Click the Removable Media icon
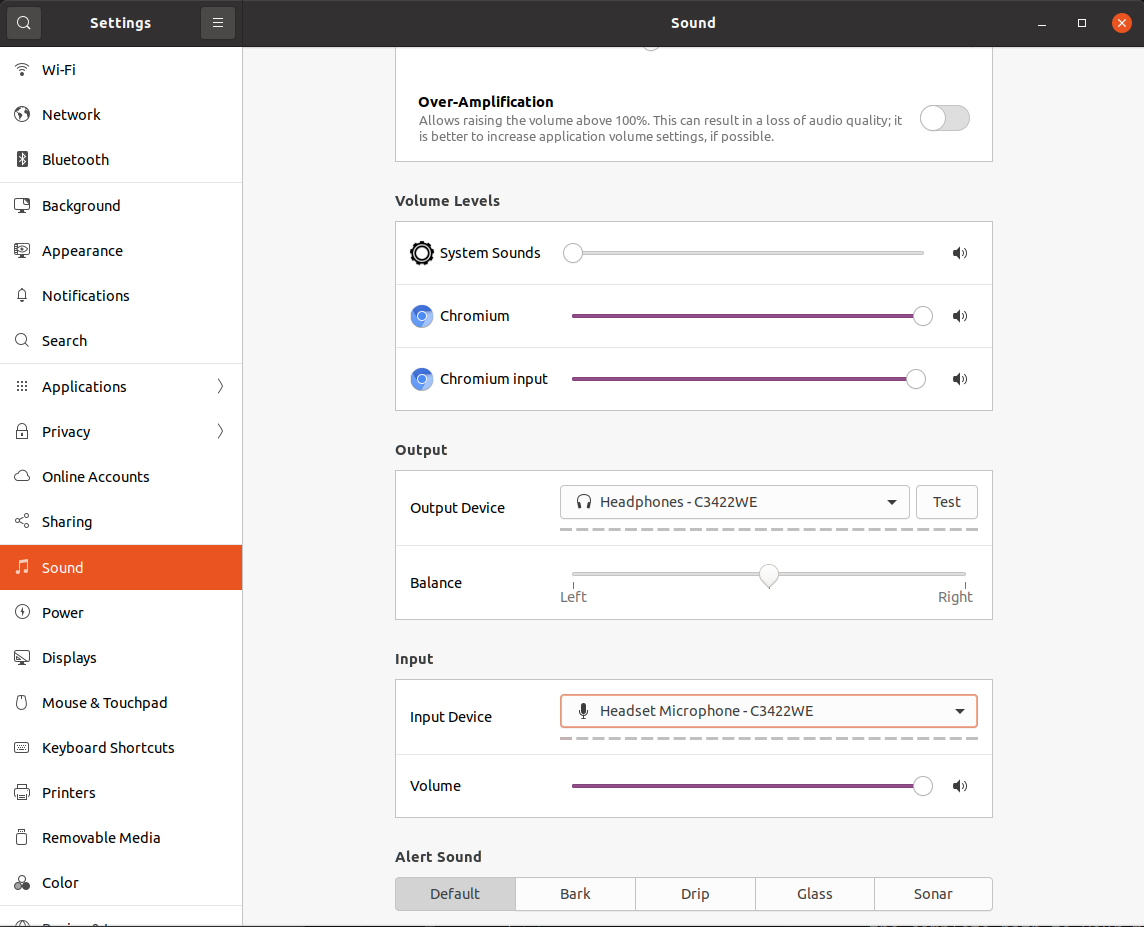The height and width of the screenshot is (927, 1144). [22, 837]
